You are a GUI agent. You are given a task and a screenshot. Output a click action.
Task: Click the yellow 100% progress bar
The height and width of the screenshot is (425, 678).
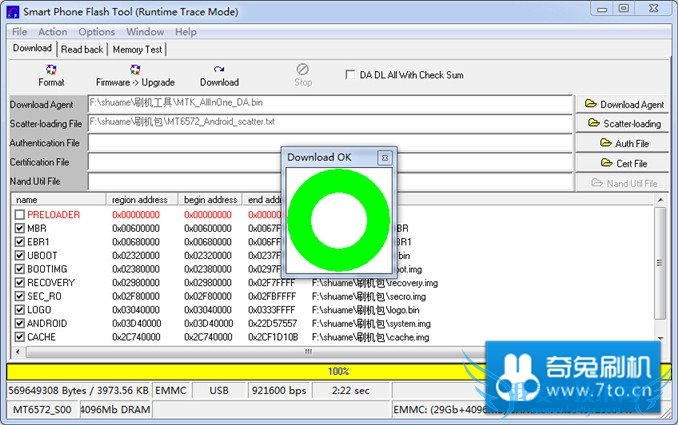339,371
